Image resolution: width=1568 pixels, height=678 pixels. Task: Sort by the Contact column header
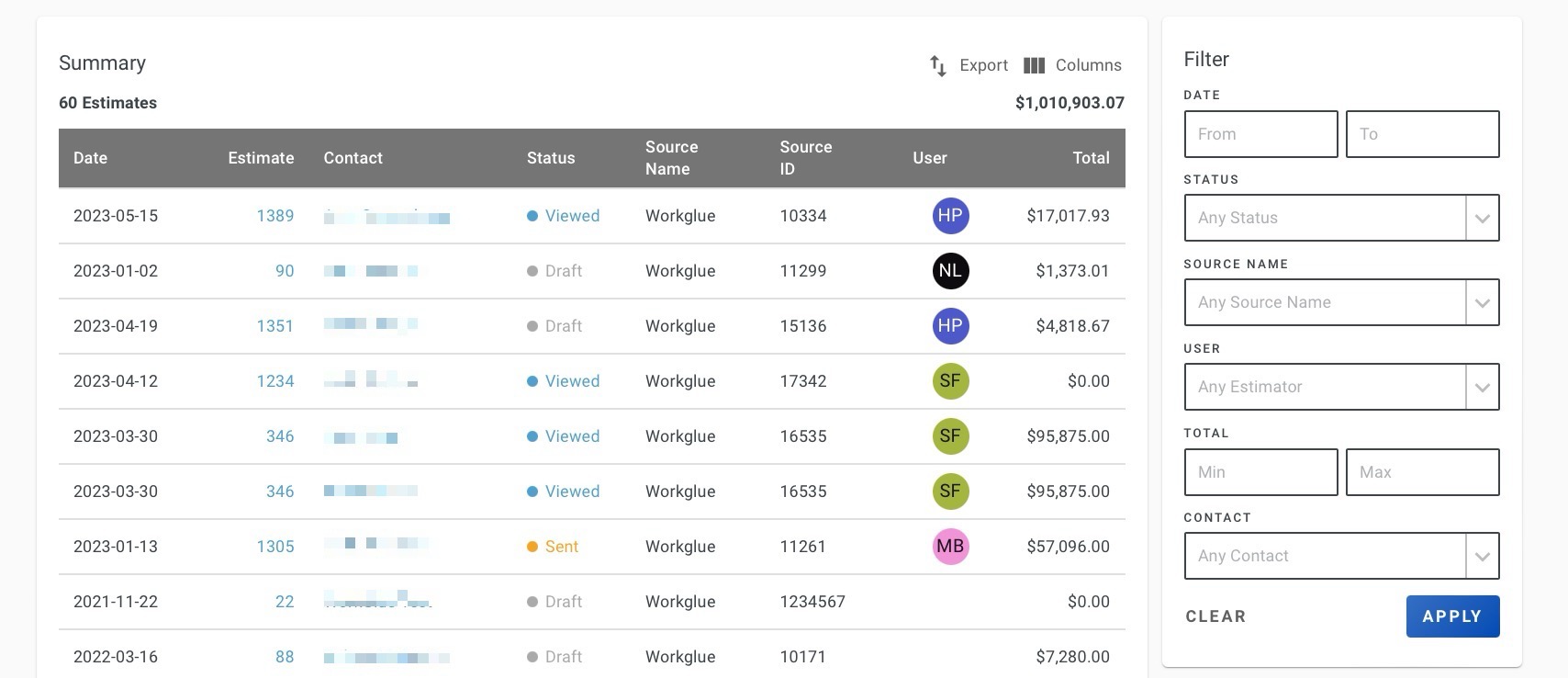(353, 158)
